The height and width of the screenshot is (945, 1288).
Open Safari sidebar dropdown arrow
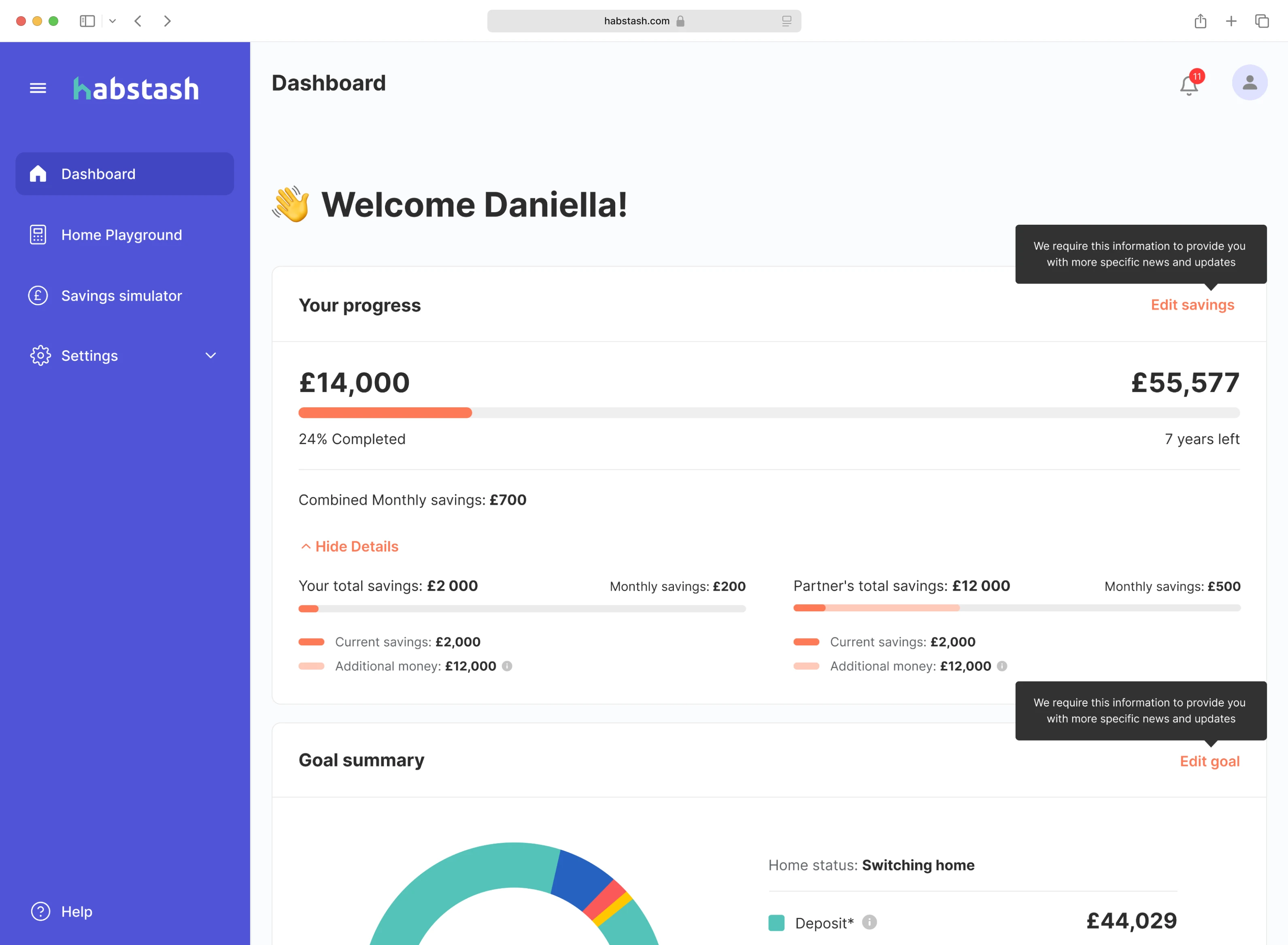click(x=113, y=21)
